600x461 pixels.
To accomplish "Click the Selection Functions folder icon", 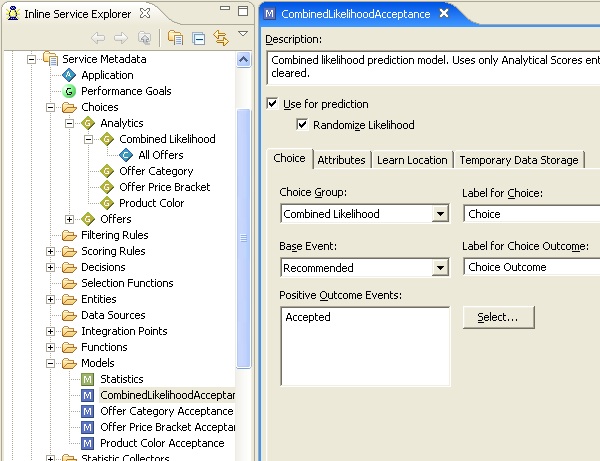I will point(69,283).
